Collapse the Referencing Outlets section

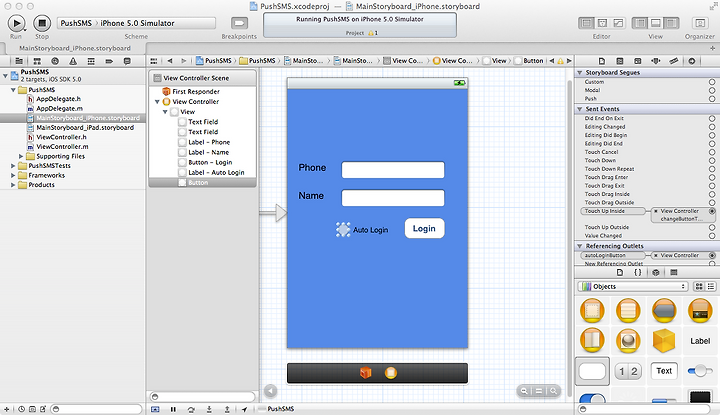tap(580, 246)
